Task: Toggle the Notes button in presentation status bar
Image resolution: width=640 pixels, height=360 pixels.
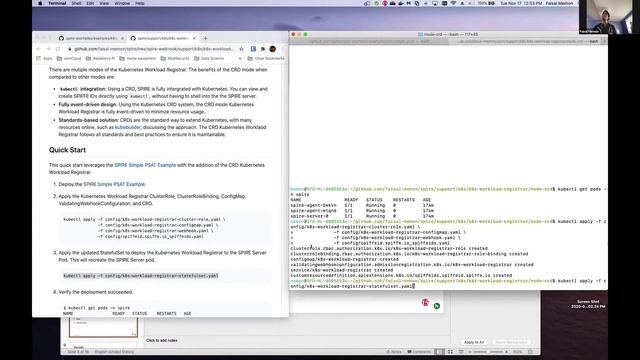Action: click(x=394, y=352)
